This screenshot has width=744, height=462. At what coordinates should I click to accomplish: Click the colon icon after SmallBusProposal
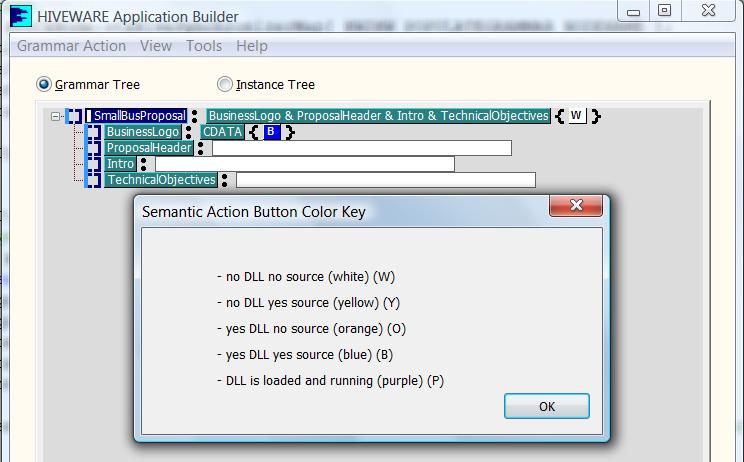195,116
